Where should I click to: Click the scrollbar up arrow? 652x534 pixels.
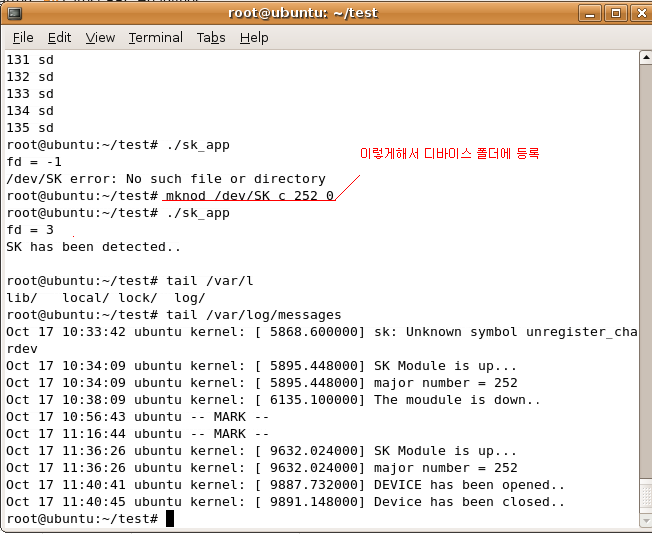[646, 57]
